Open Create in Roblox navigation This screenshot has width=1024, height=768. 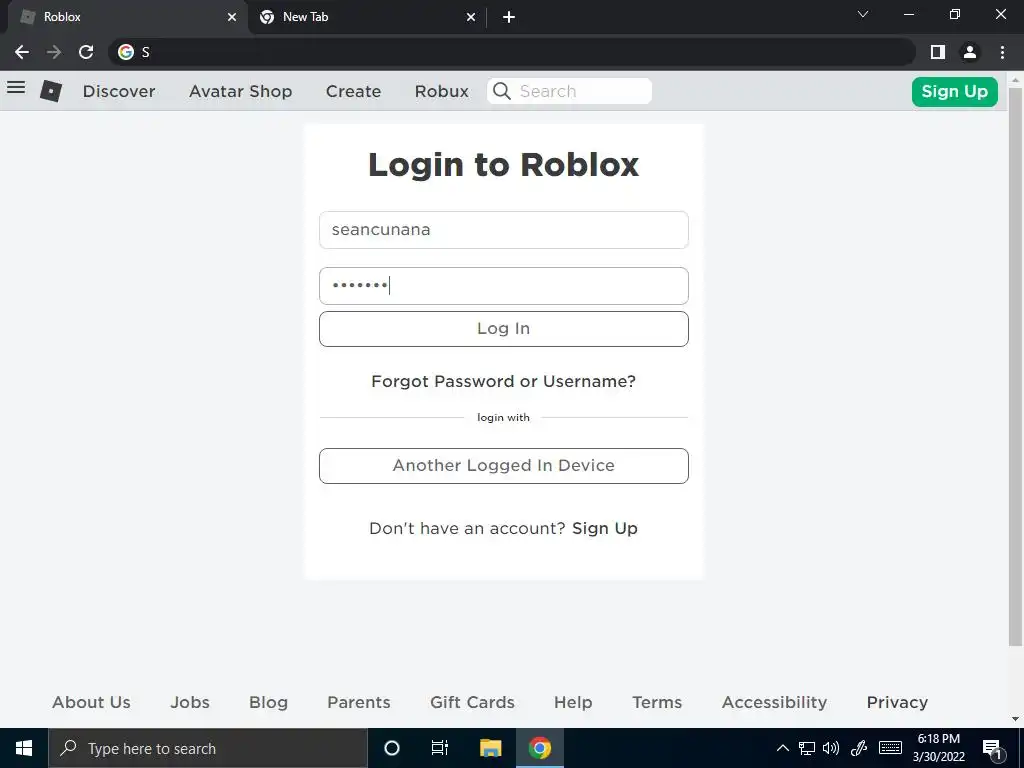pyautogui.click(x=353, y=91)
